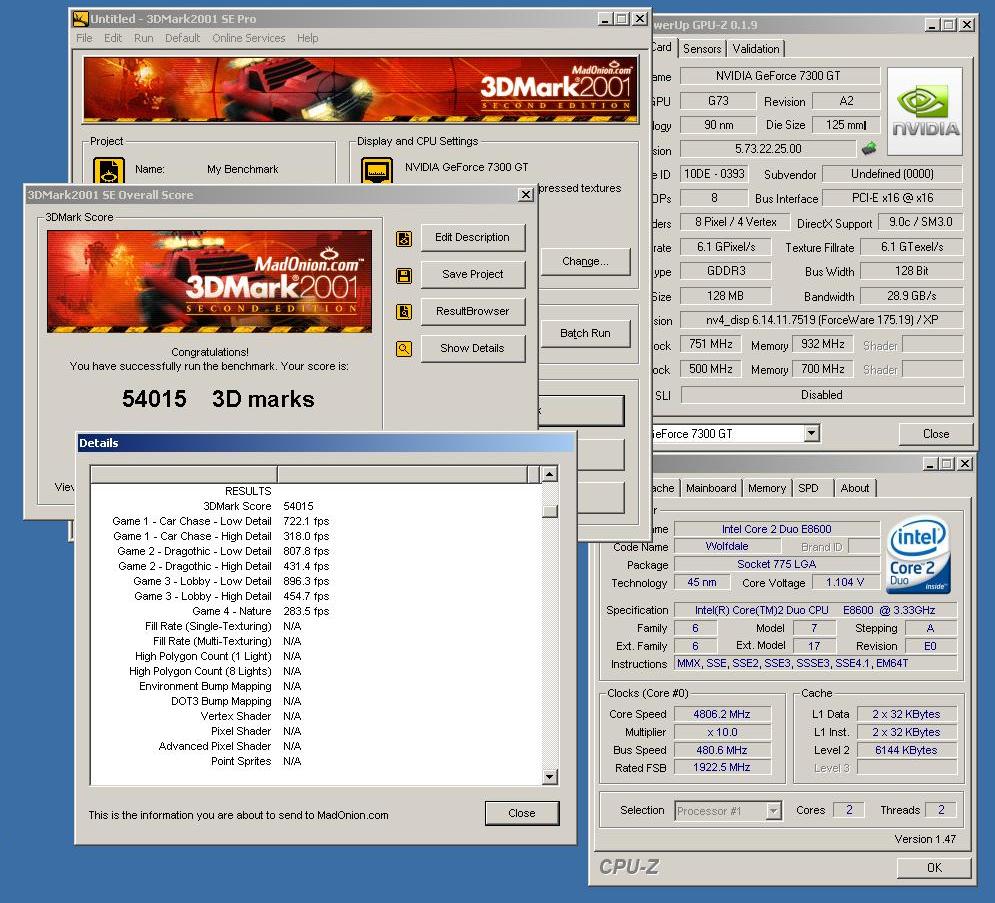Viewport: 995px width, 903px height.
Task: Click the BIOS version 5.73.22.25.00 field
Action: [768, 149]
